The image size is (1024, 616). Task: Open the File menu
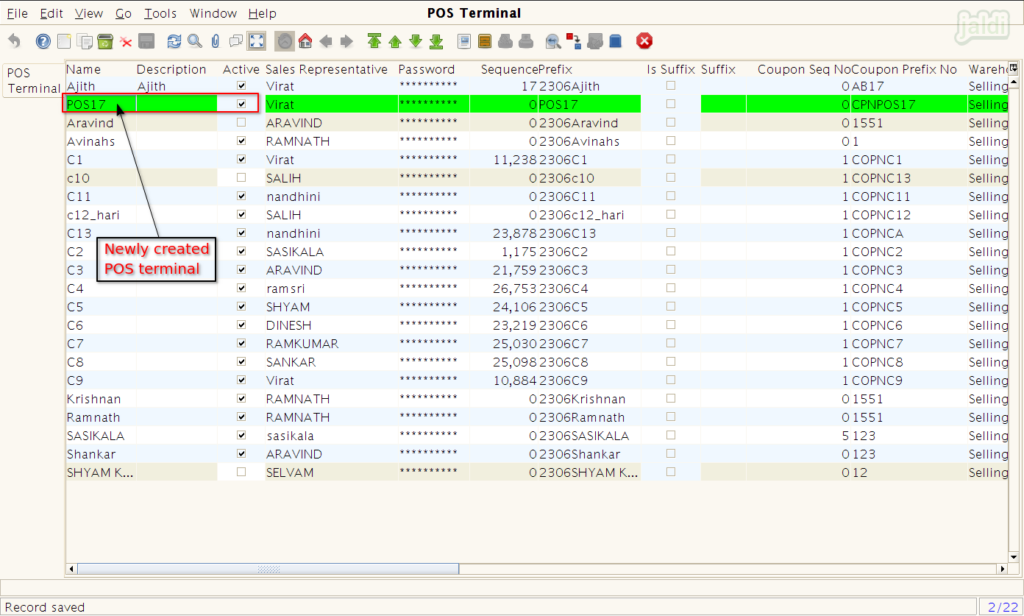click(17, 13)
